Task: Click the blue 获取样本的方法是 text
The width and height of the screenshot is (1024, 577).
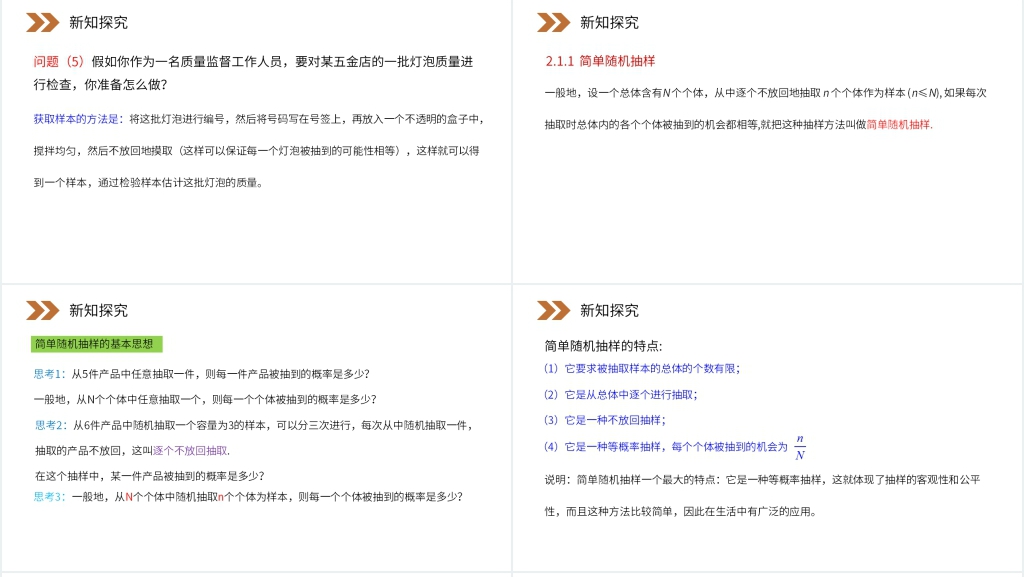Action: point(78,119)
